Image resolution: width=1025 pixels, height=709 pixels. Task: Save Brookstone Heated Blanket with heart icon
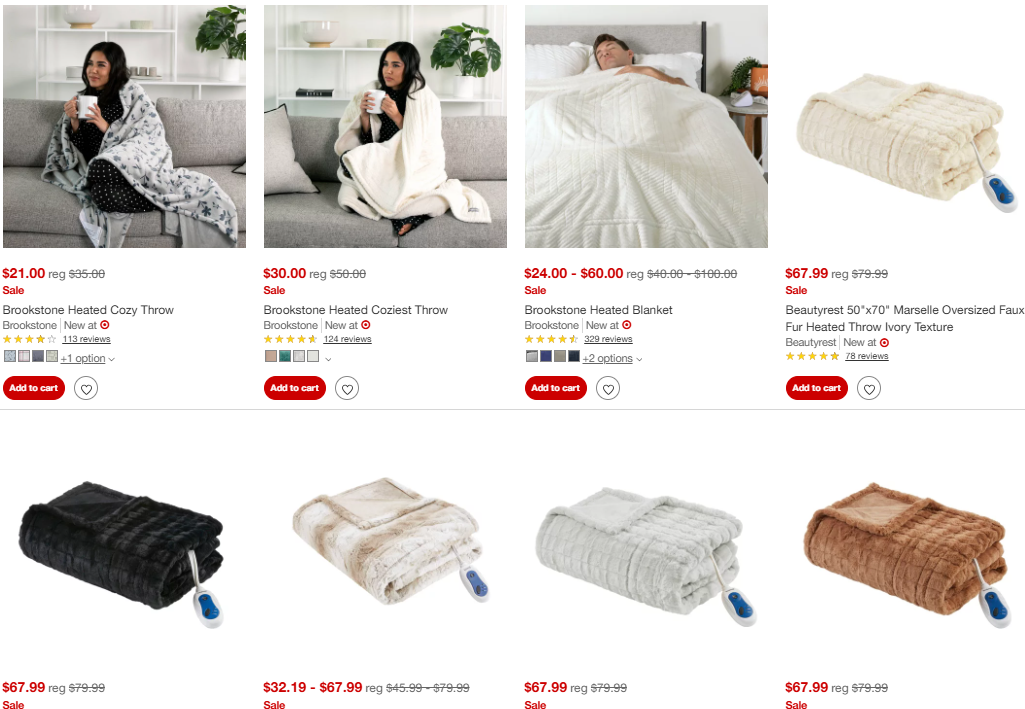tap(608, 389)
